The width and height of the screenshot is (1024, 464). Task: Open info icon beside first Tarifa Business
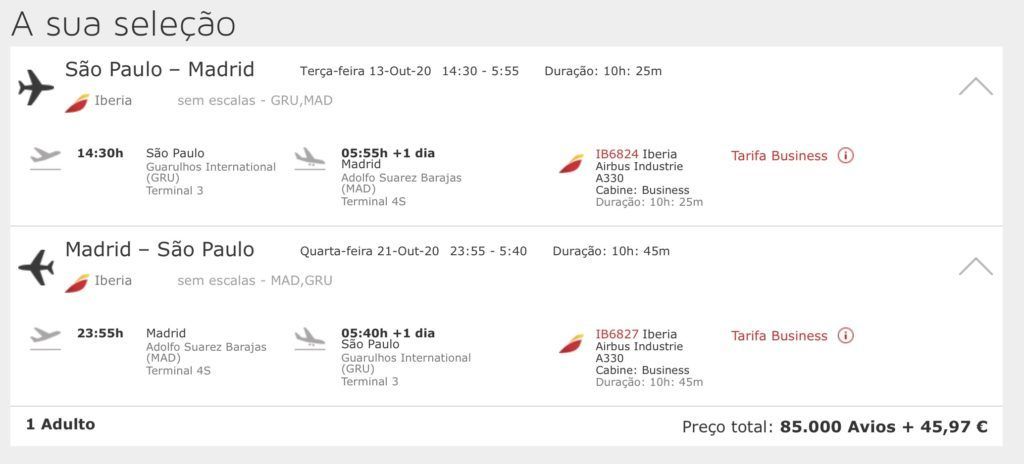pos(846,156)
